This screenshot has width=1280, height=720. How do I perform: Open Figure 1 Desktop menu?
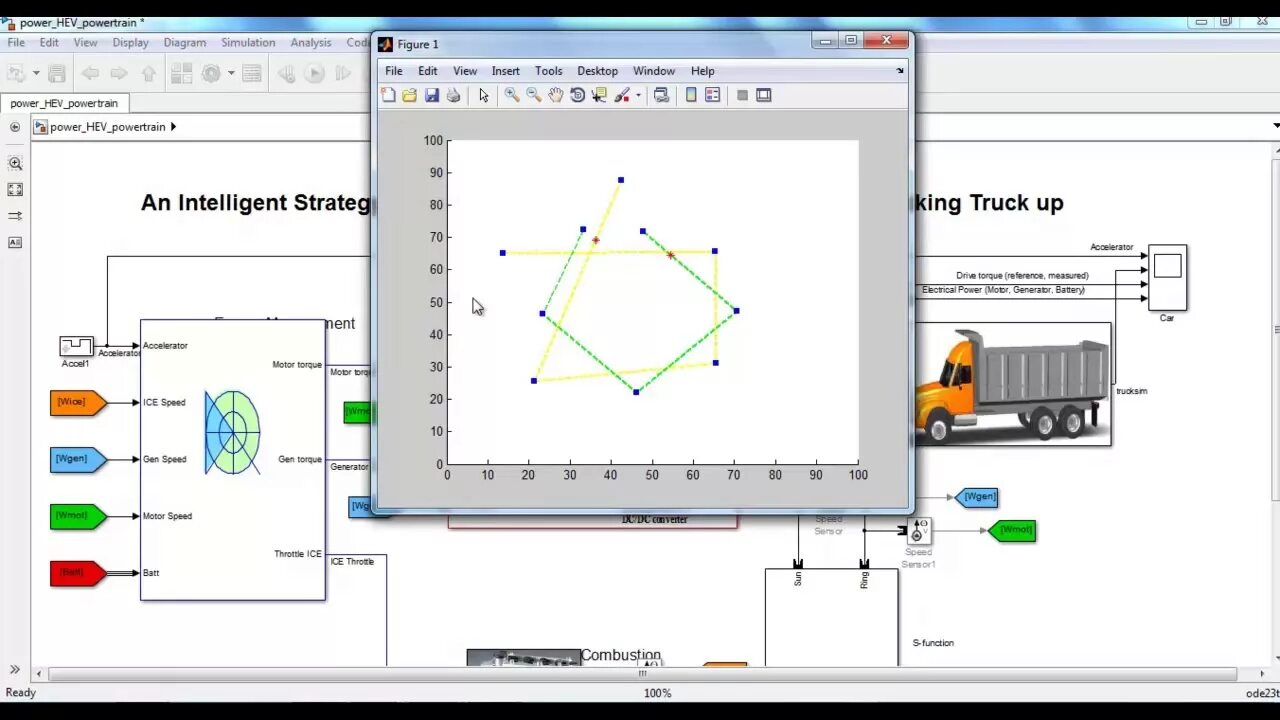coord(598,71)
